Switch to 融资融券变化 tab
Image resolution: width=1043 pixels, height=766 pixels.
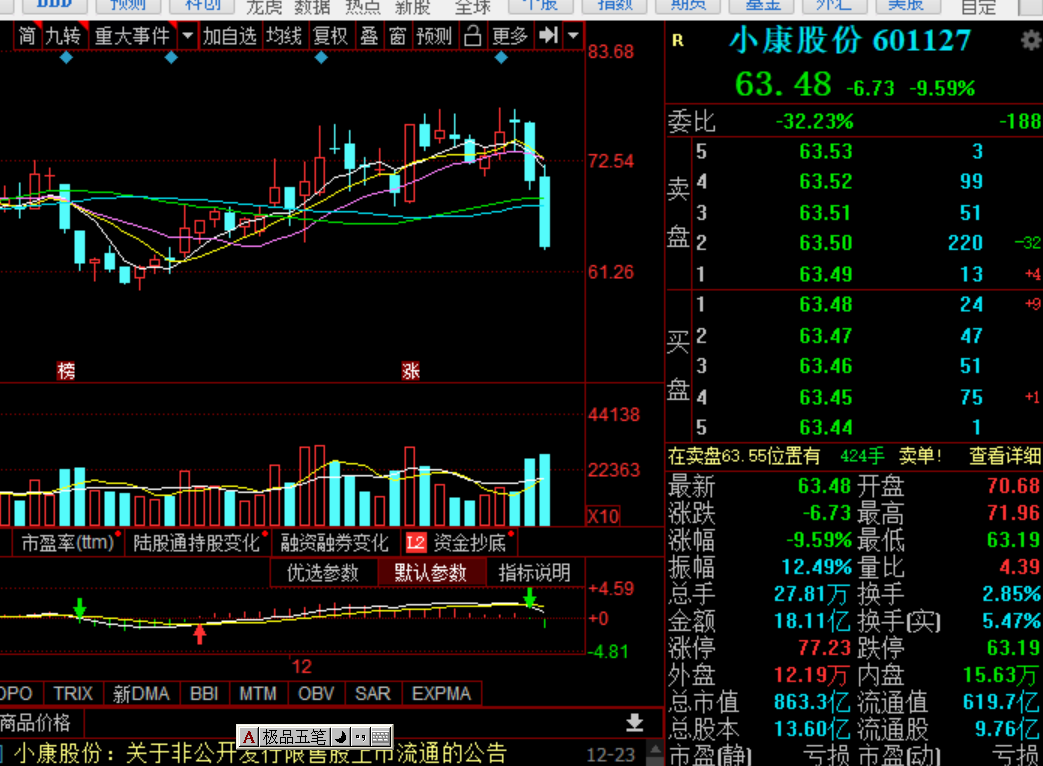[334, 543]
